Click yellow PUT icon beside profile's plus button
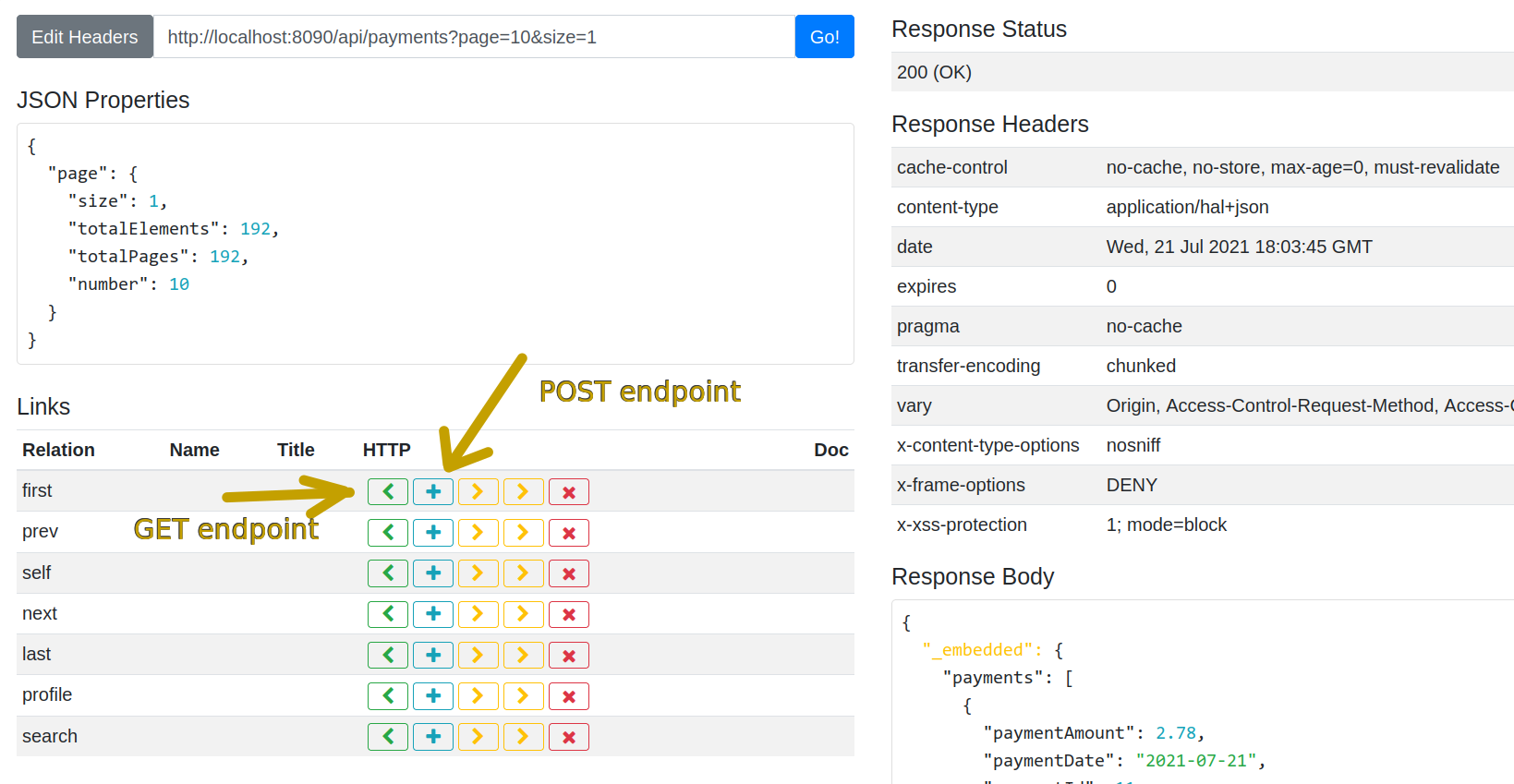The image size is (1514, 784). tap(478, 696)
